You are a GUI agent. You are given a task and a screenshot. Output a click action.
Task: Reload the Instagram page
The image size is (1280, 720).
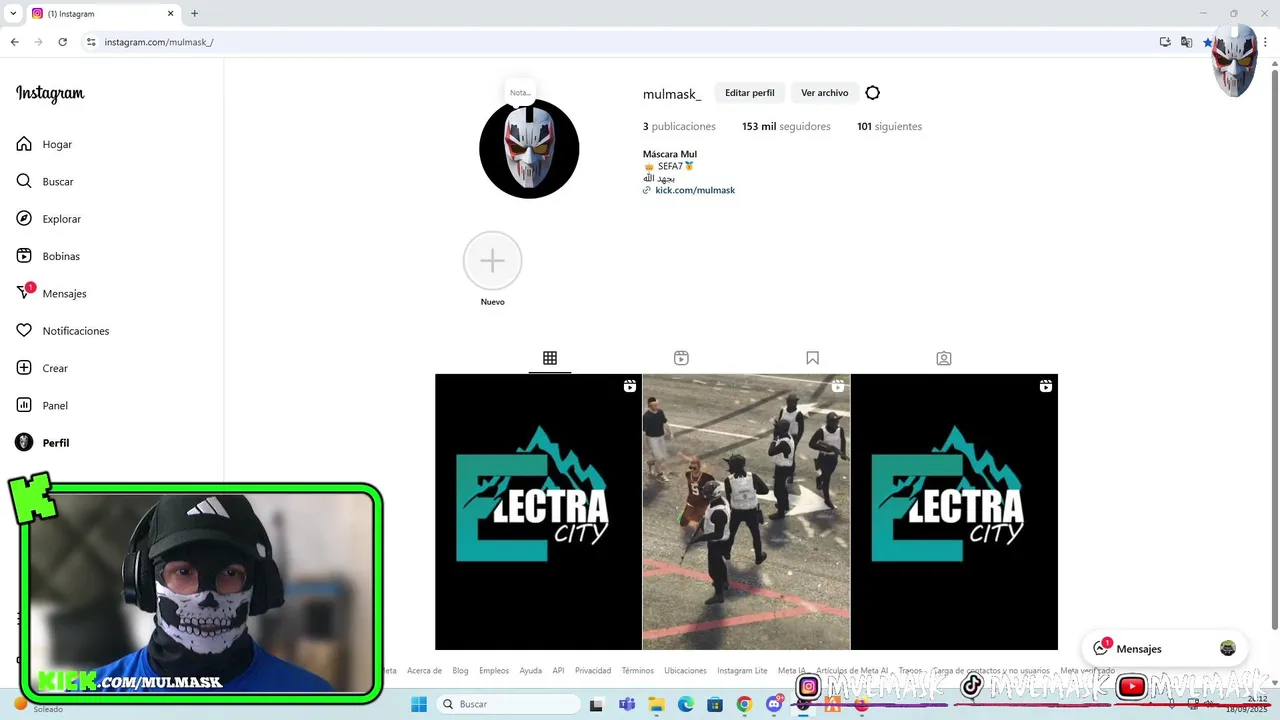[x=62, y=42]
